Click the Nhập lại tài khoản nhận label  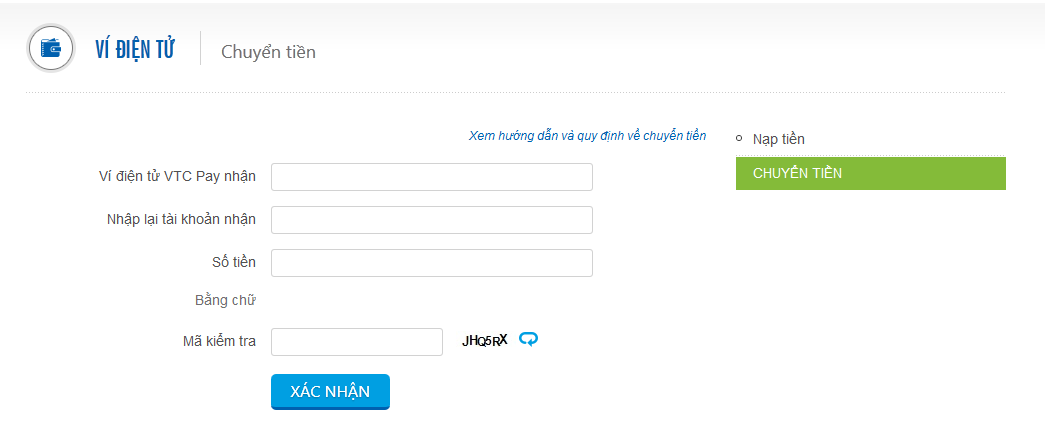[181, 220]
